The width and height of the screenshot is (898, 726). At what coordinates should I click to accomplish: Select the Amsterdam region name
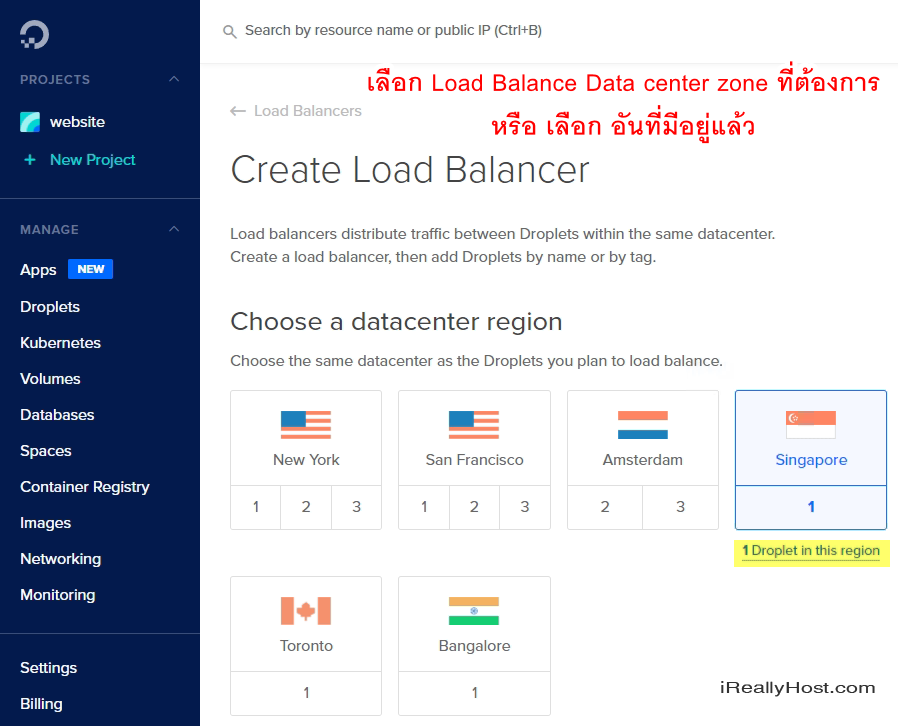click(643, 460)
